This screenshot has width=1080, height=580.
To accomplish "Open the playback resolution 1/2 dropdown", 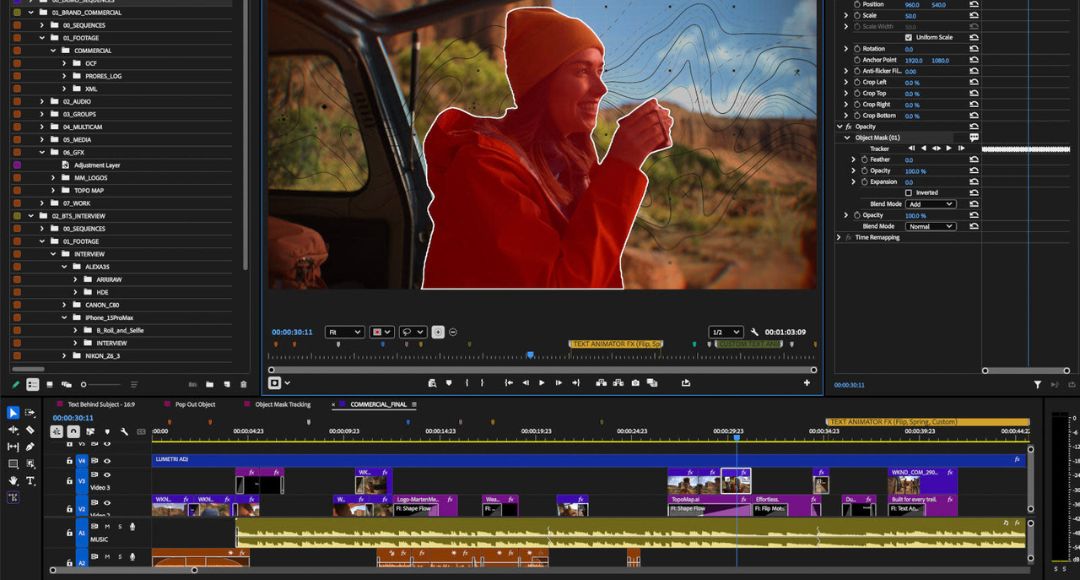I will [x=722, y=332].
